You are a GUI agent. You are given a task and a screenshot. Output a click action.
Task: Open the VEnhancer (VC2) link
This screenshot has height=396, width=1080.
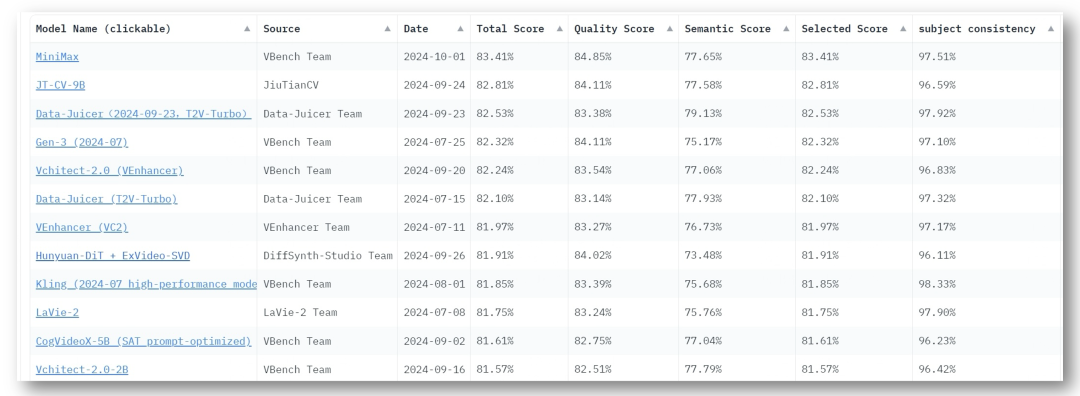82,227
